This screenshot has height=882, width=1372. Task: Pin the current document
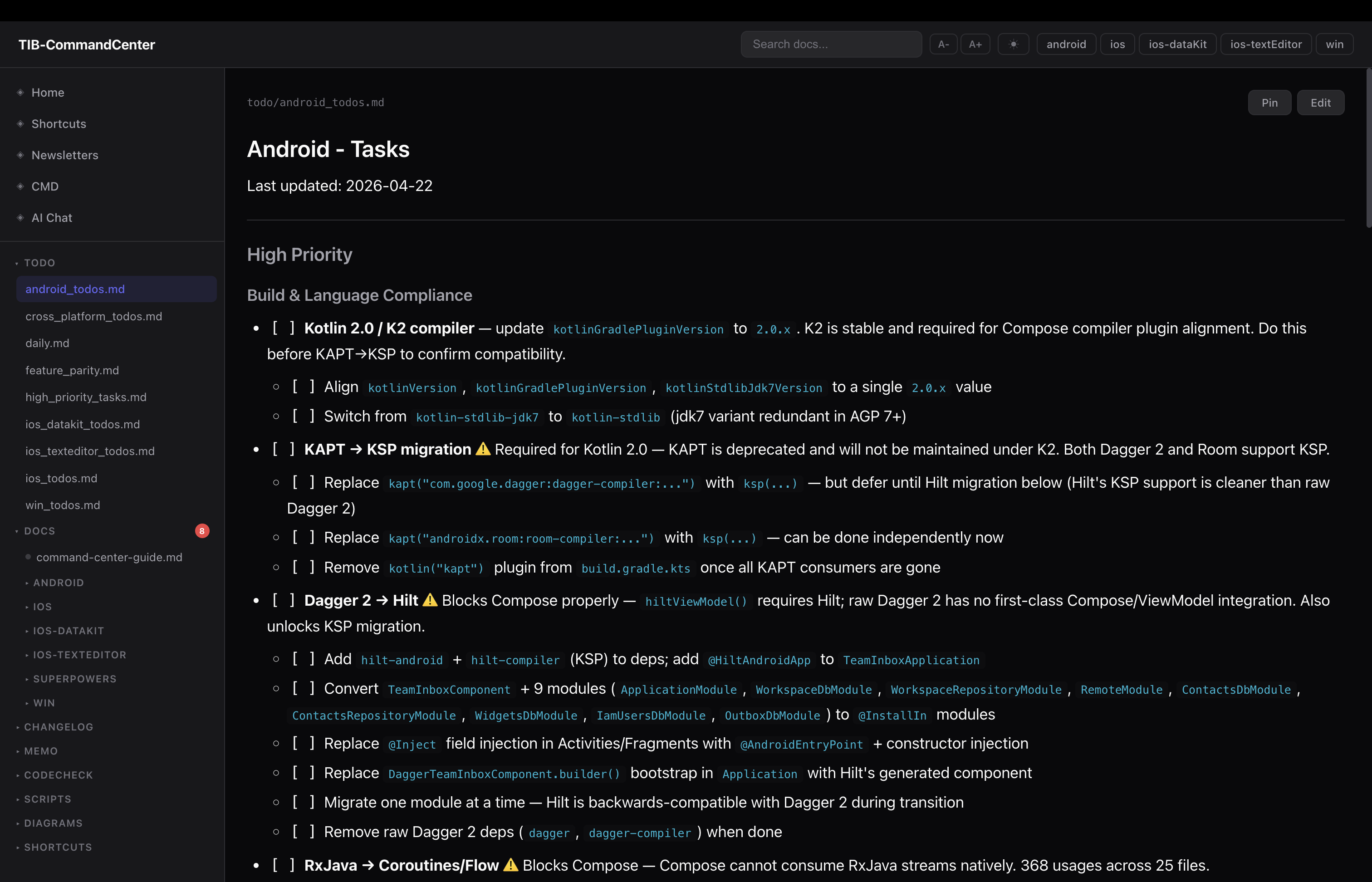1269,103
